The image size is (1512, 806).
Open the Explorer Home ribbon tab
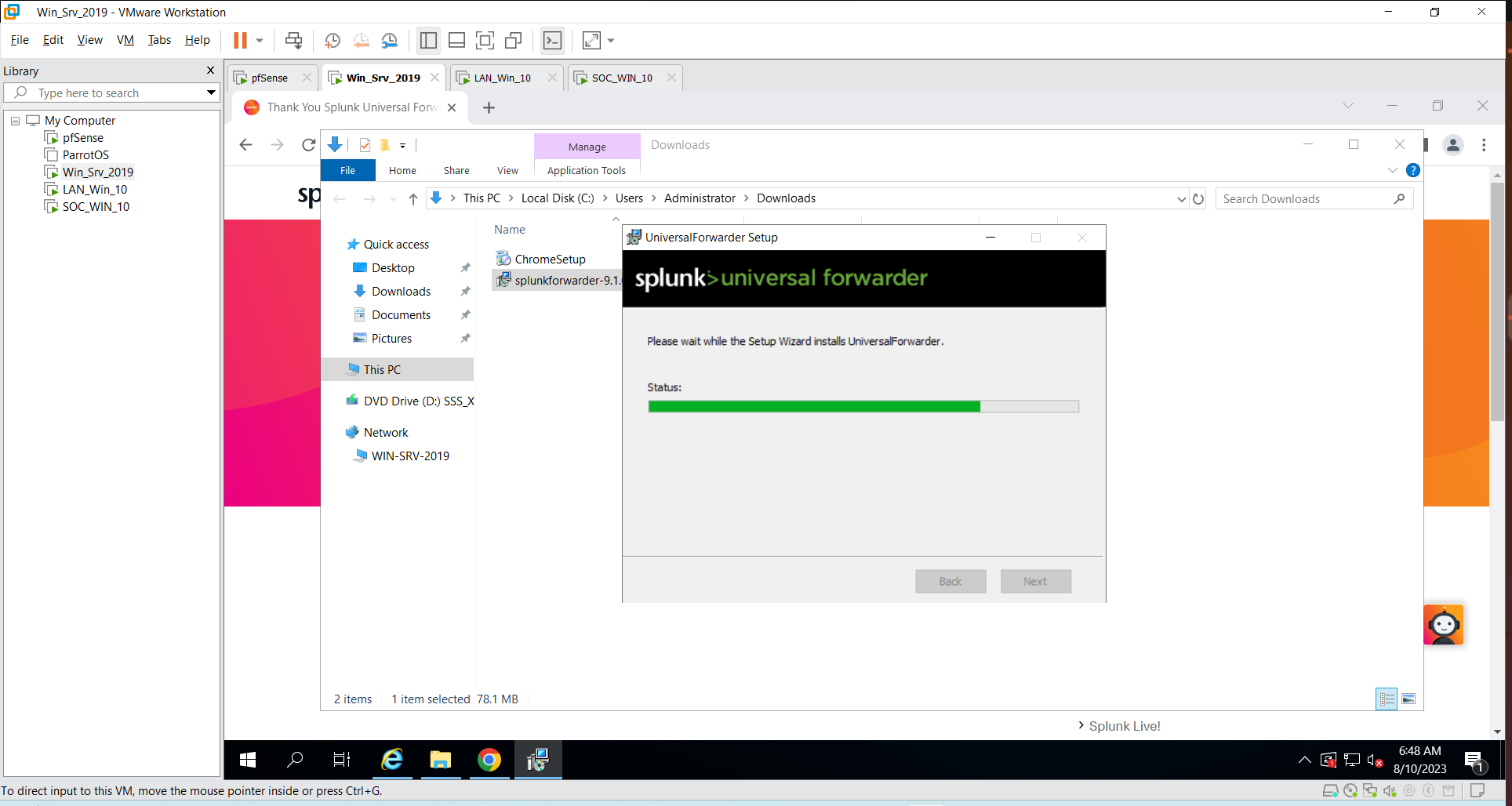(x=402, y=170)
